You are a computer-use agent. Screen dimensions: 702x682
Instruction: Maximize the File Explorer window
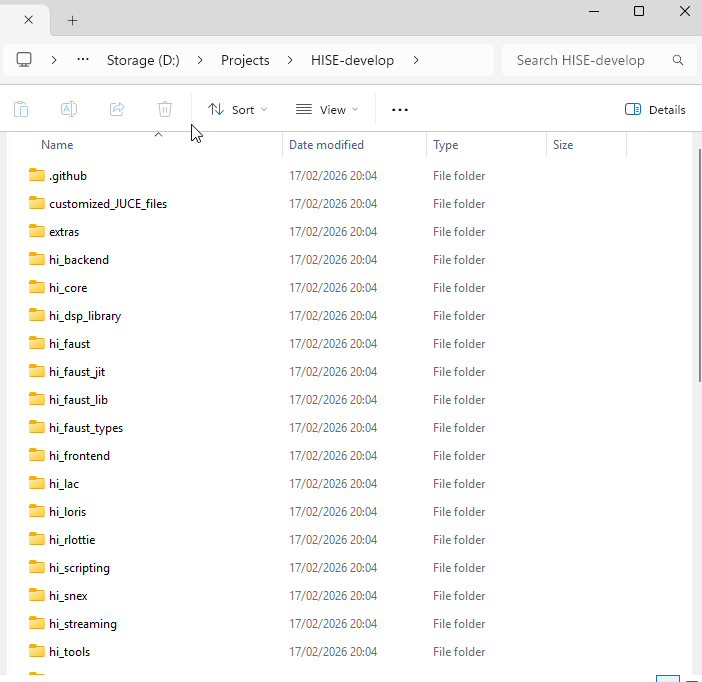click(x=639, y=12)
